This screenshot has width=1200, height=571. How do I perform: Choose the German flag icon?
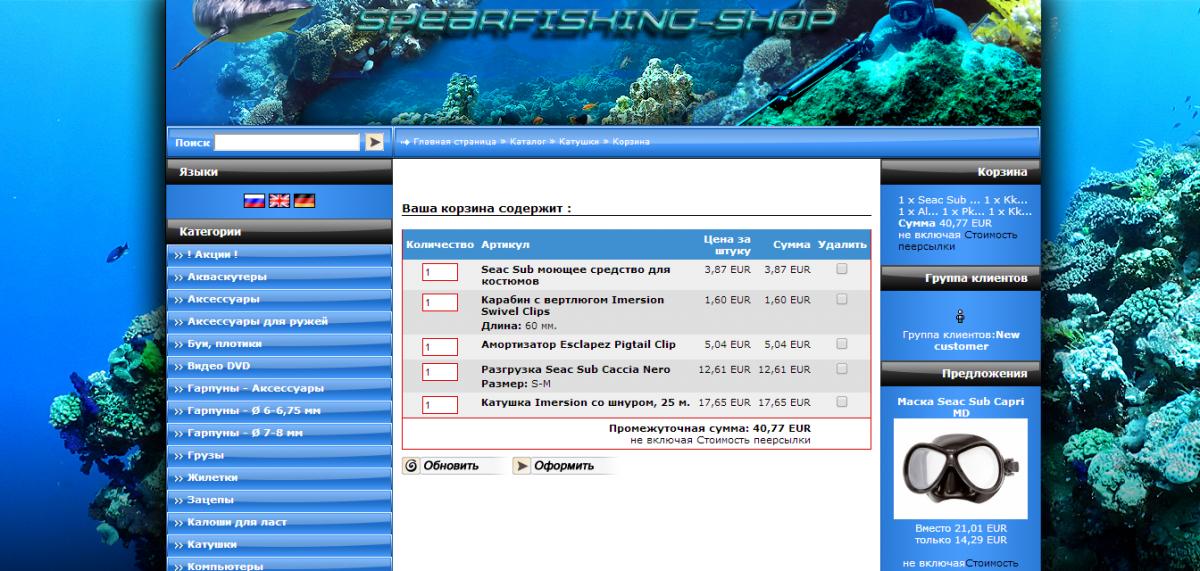tap(304, 200)
